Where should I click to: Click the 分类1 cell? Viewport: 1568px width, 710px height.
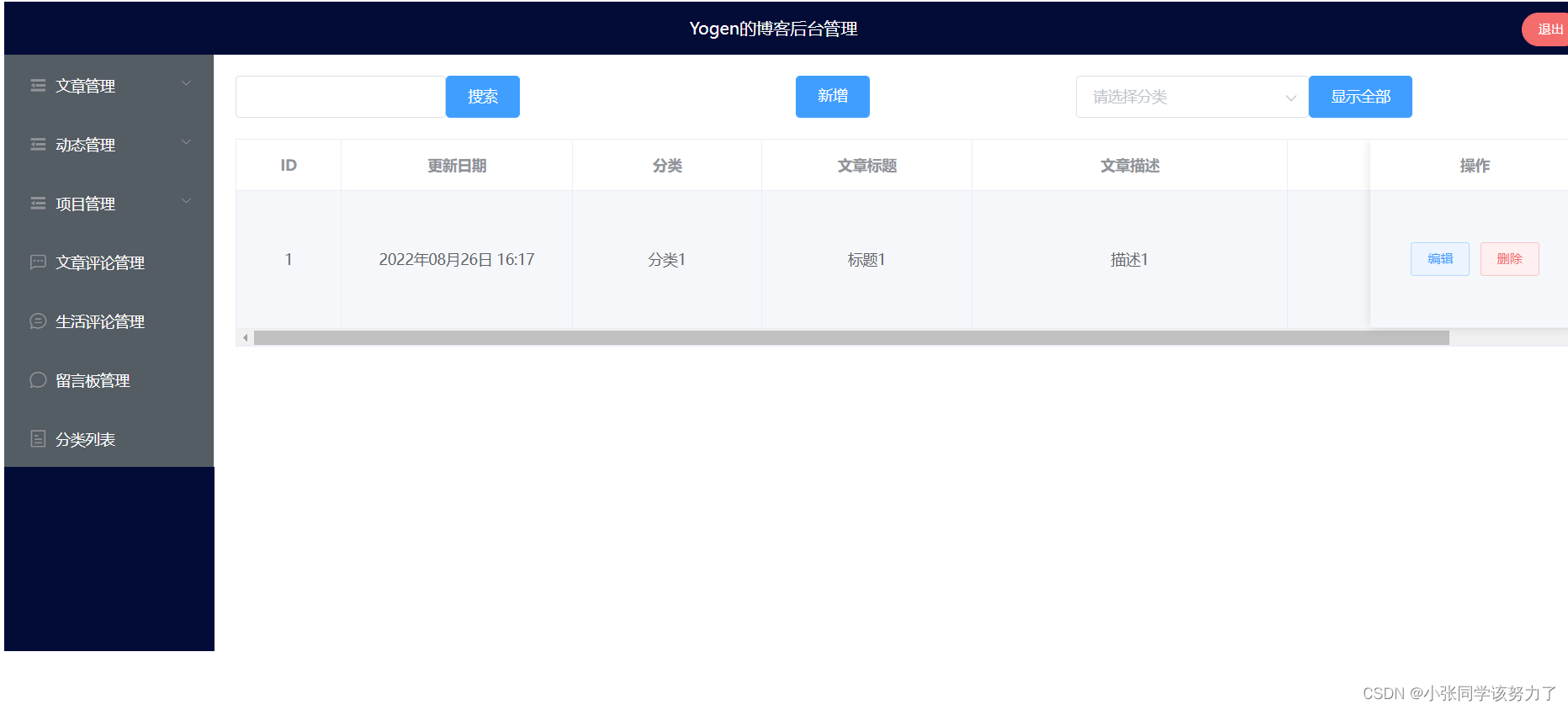tap(667, 259)
